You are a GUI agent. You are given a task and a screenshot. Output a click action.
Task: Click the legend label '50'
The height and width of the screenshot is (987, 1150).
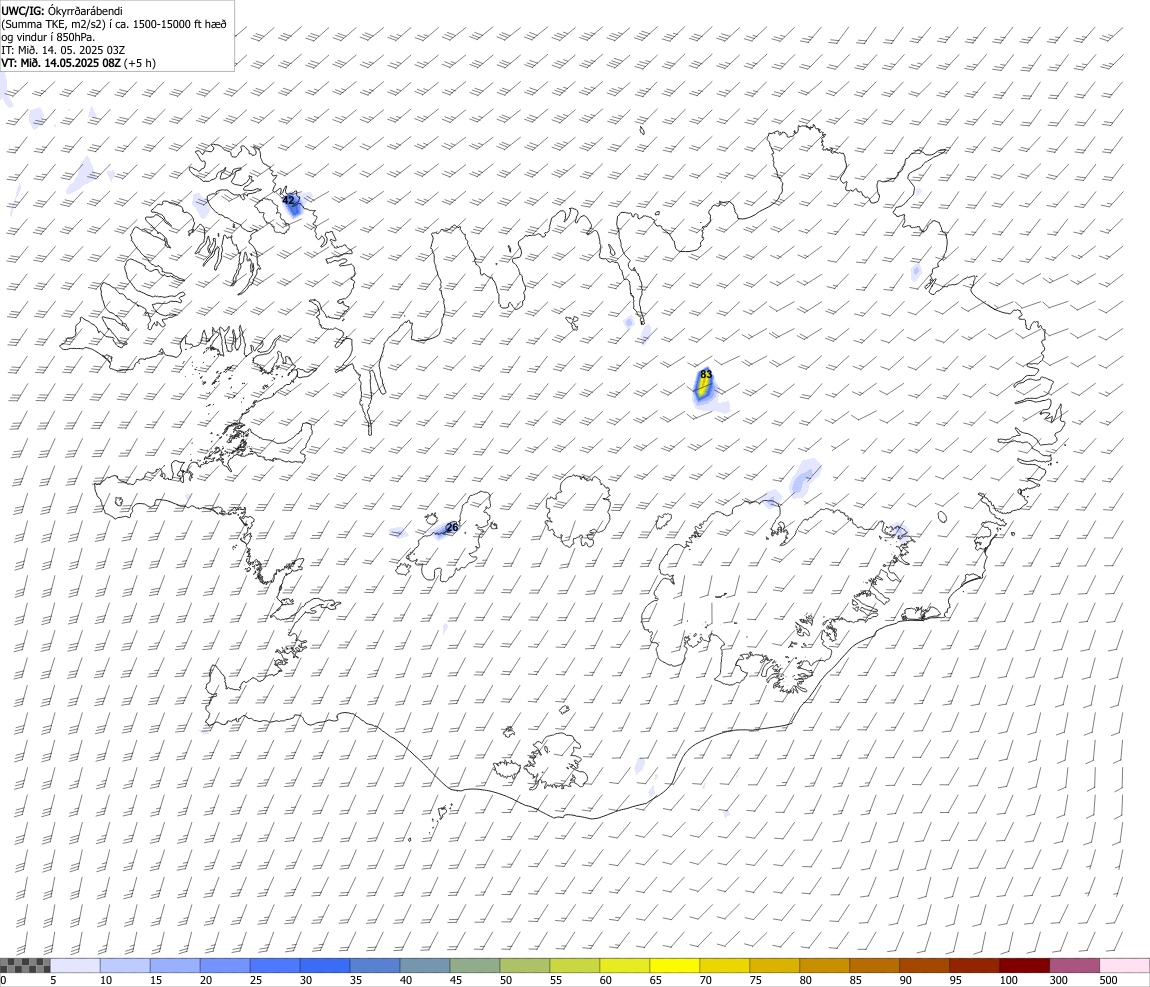[x=506, y=980]
